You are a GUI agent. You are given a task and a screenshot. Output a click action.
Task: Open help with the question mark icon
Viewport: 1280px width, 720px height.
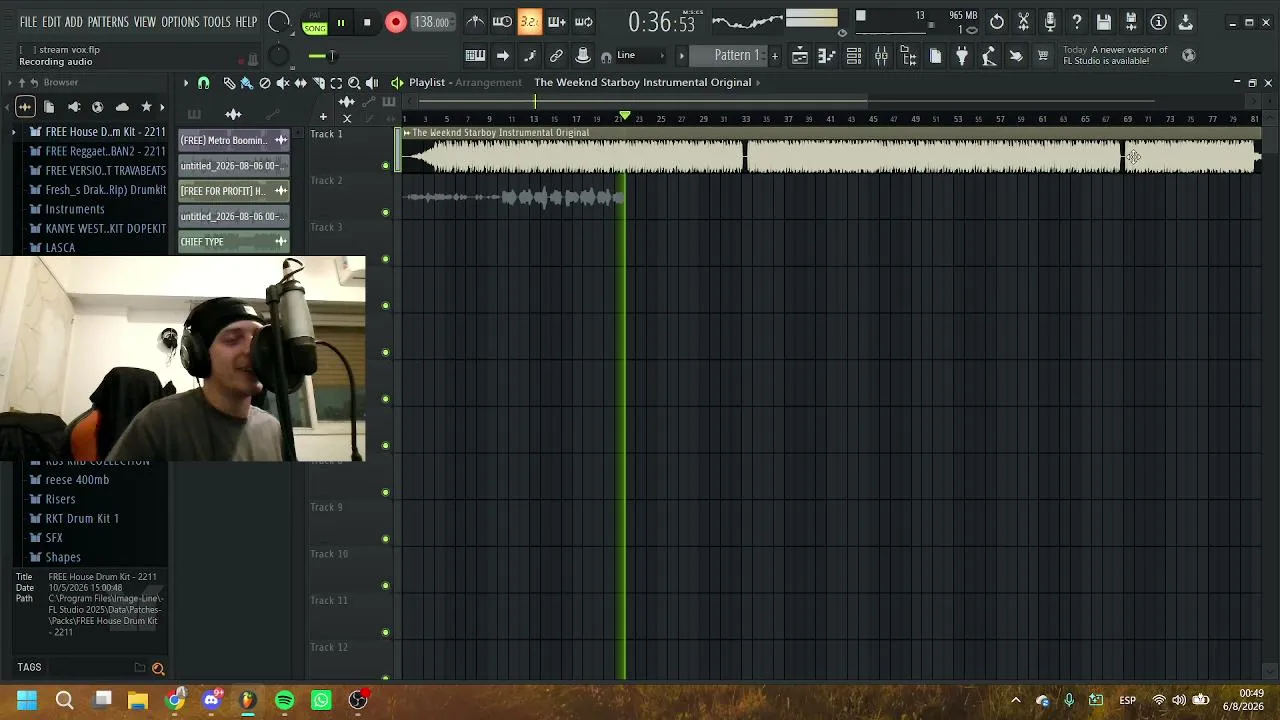(1077, 21)
